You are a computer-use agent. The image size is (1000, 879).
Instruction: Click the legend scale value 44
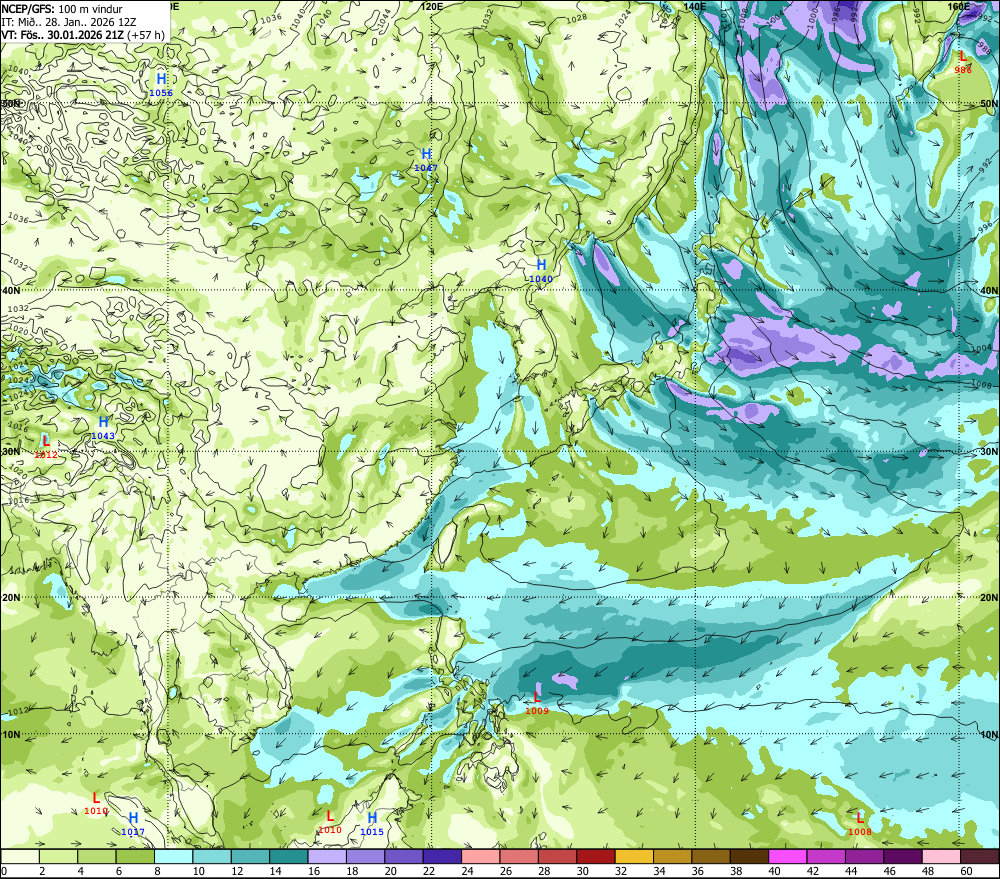click(851, 871)
